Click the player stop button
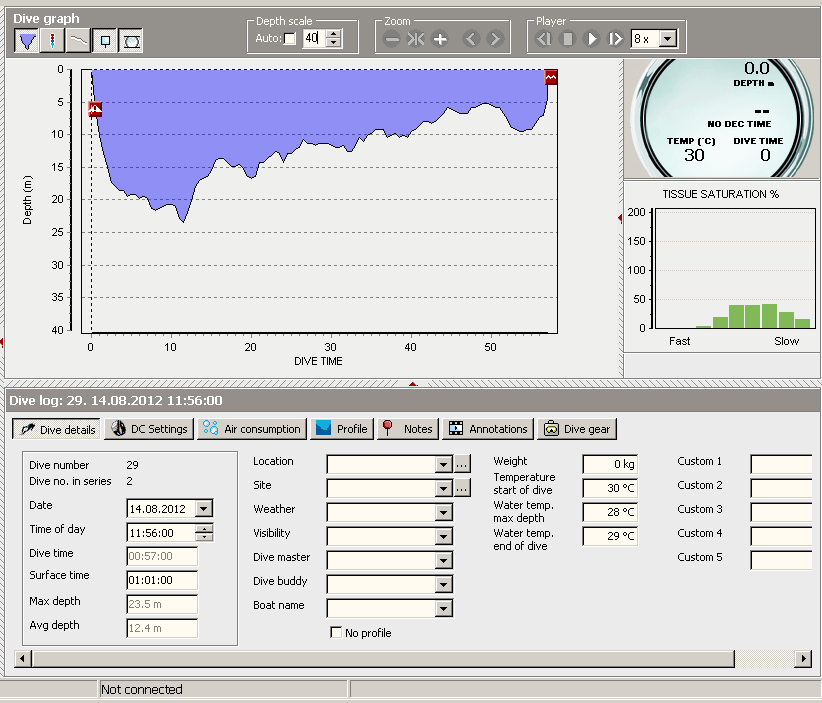The image size is (822, 703). coord(567,39)
